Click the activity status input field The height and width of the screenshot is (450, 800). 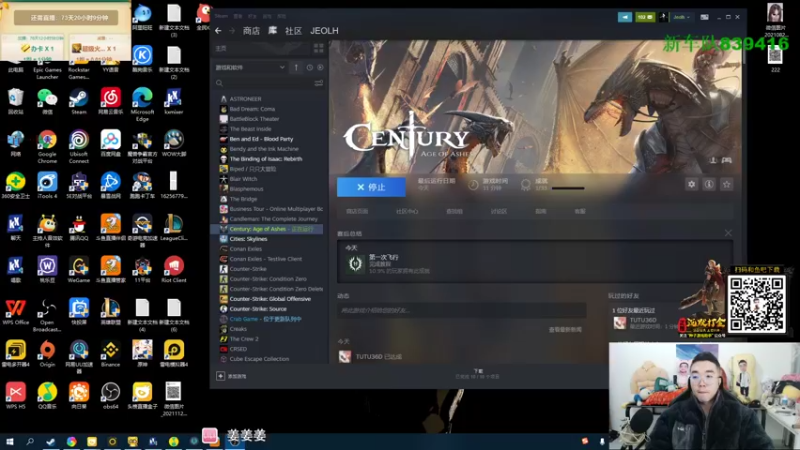pos(461,310)
